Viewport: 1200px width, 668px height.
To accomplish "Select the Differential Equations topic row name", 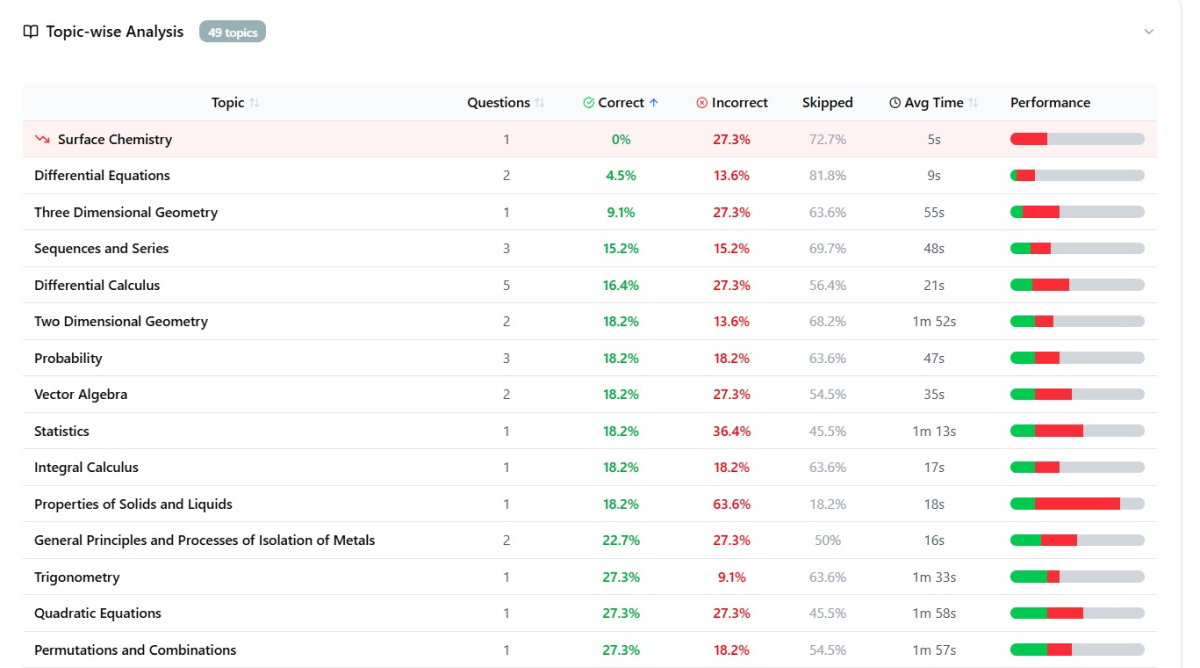I will (x=102, y=176).
